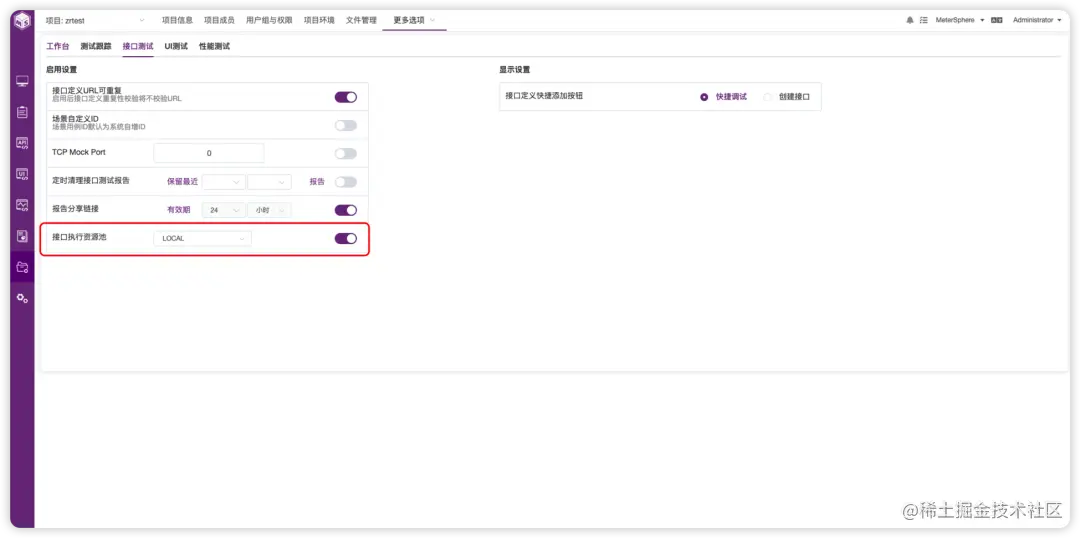The height and width of the screenshot is (538, 1080).
Task: Open the report statistics icon in sidebar
Action: pos(22,236)
